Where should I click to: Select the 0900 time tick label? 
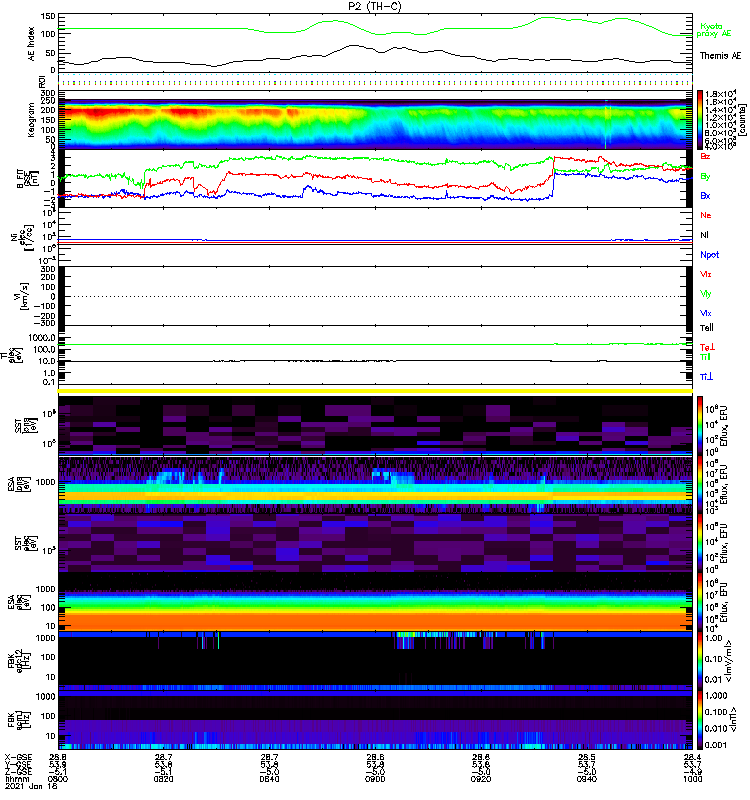pos(374,779)
